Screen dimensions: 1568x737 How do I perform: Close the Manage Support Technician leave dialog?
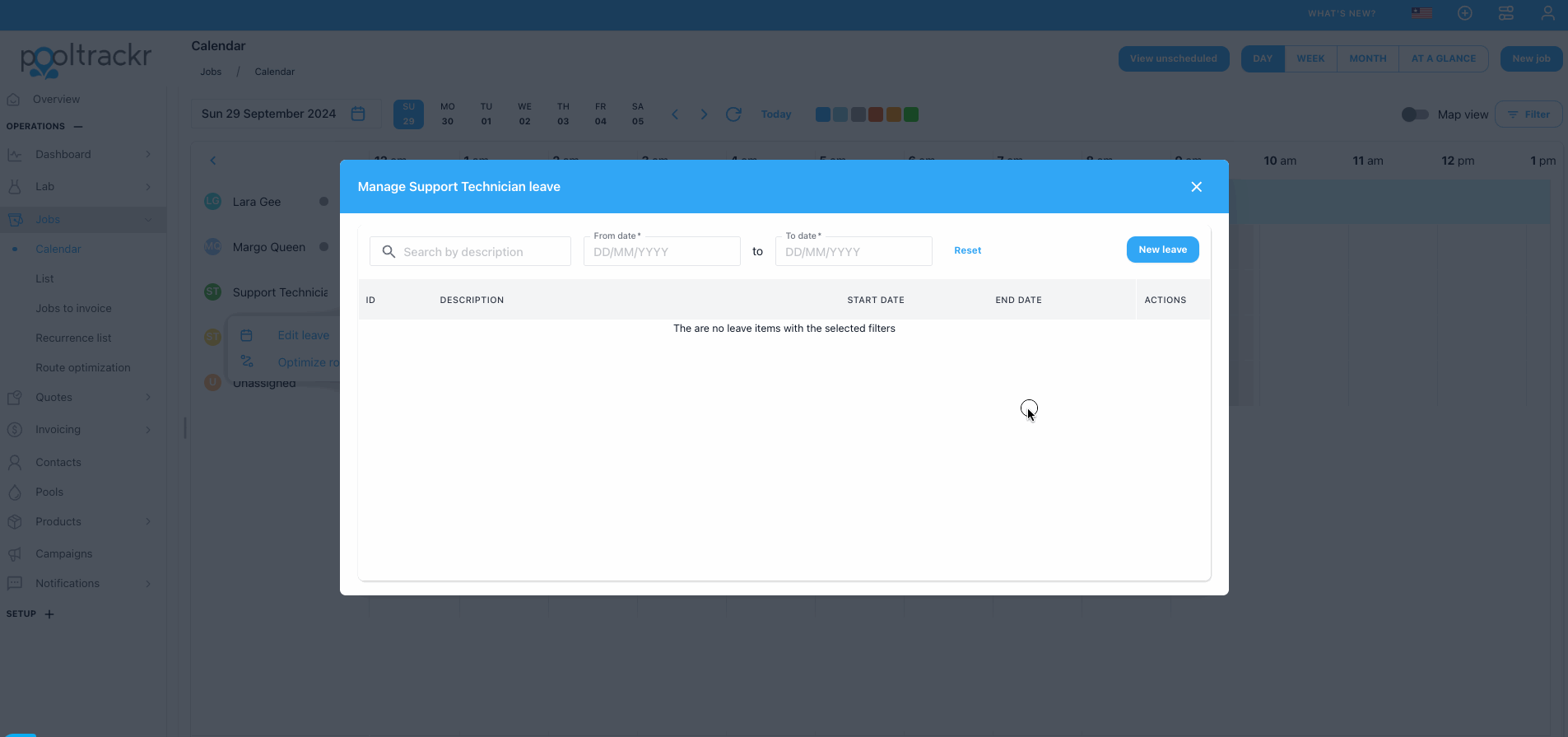tap(1196, 187)
